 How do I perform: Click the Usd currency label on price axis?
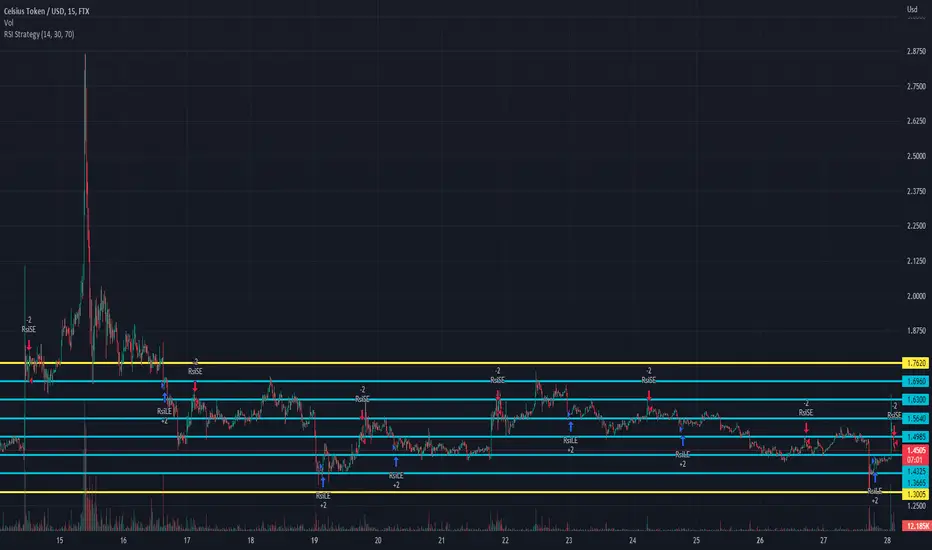tap(912, 10)
